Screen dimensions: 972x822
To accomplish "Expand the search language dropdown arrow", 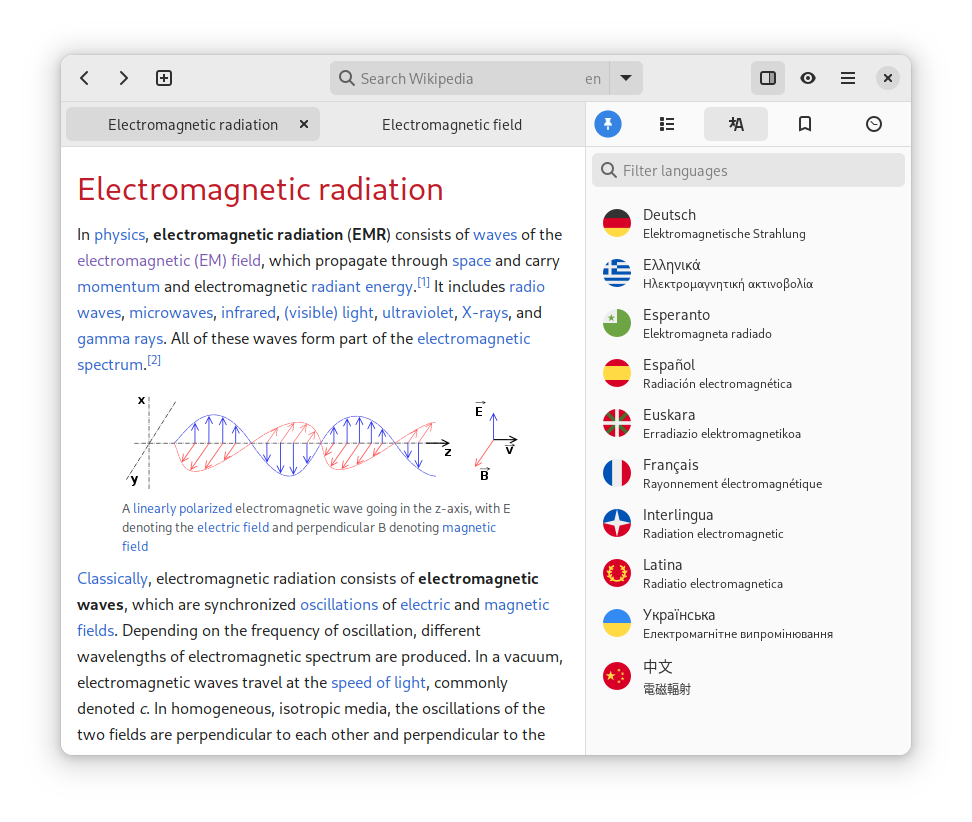I will click(x=626, y=78).
